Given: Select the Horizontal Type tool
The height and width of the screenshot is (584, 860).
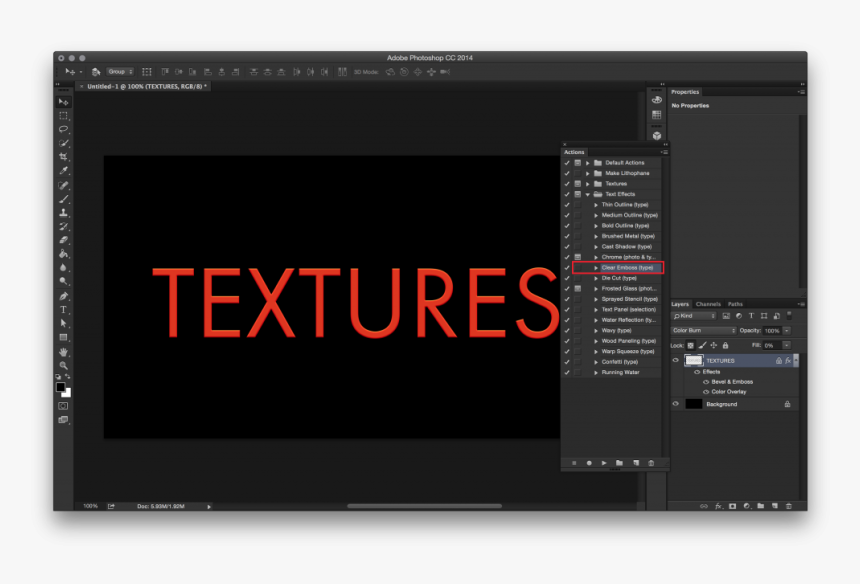Looking at the screenshot, I should coord(64,310).
